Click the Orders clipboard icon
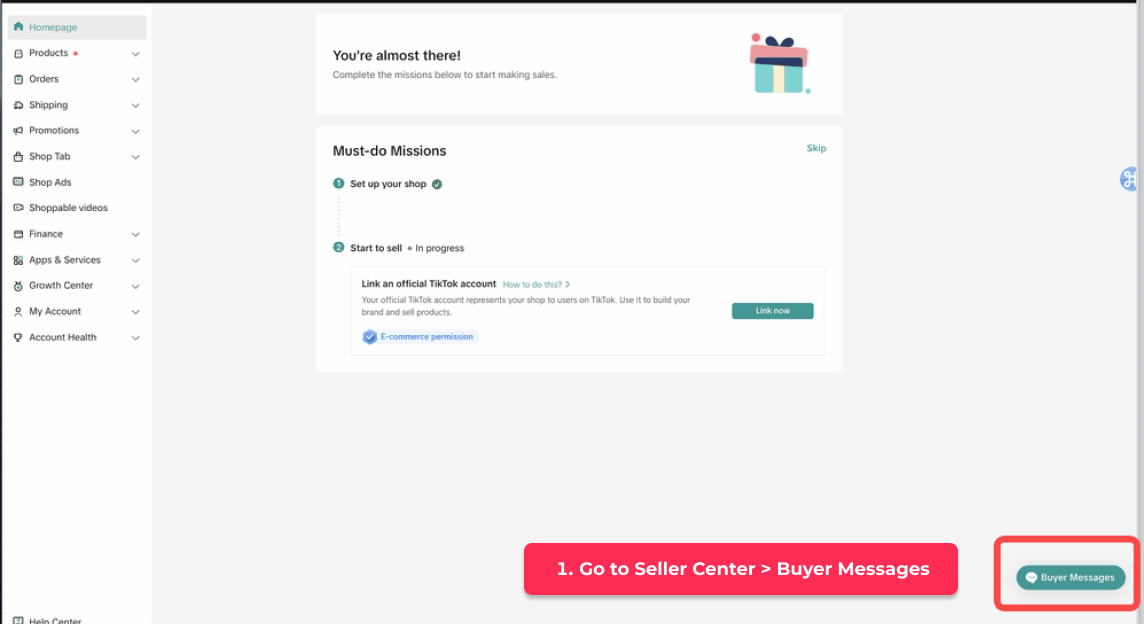This screenshot has height=624, width=1144. click(19, 79)
